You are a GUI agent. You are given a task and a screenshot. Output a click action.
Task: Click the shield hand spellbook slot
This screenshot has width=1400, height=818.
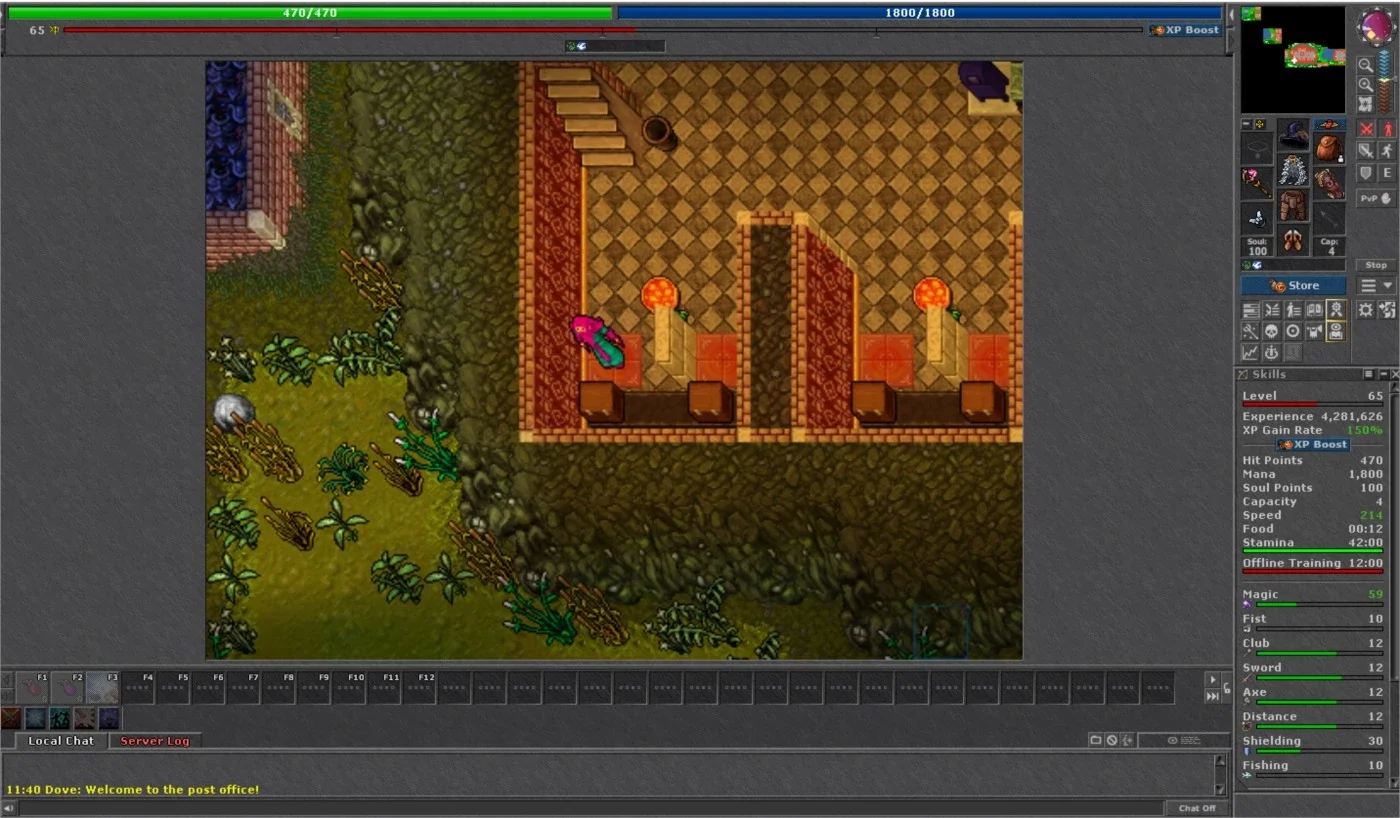coord(1329,184)
